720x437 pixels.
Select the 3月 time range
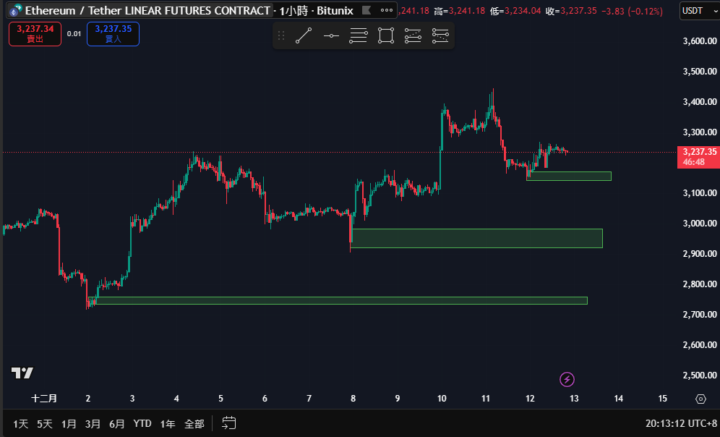93,424
